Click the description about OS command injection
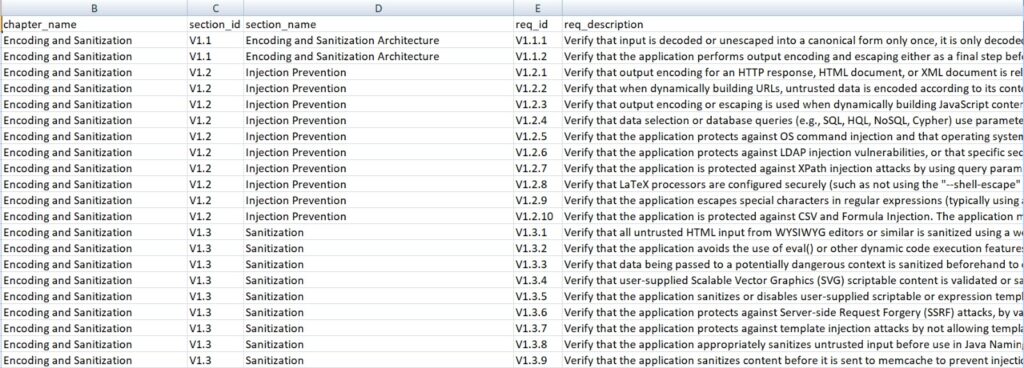 point(793,136)
